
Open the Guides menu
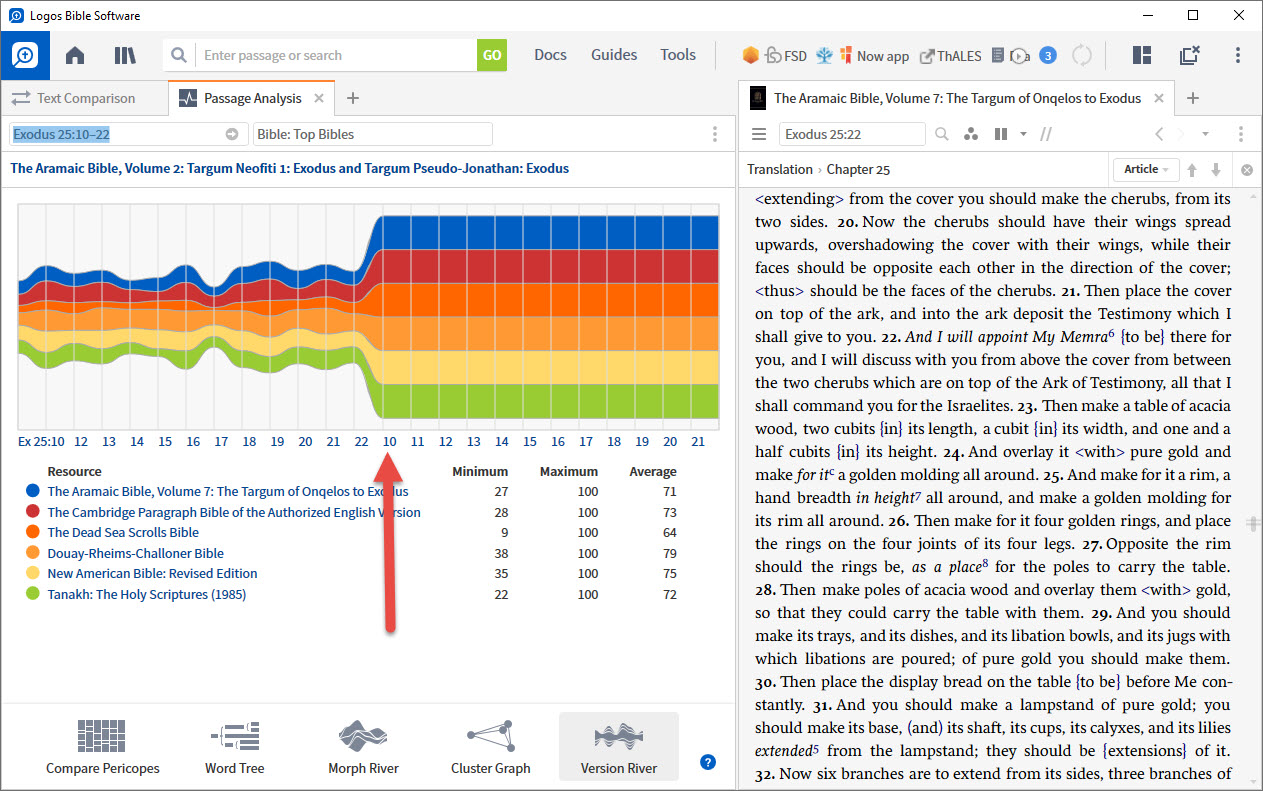[614, 55]
